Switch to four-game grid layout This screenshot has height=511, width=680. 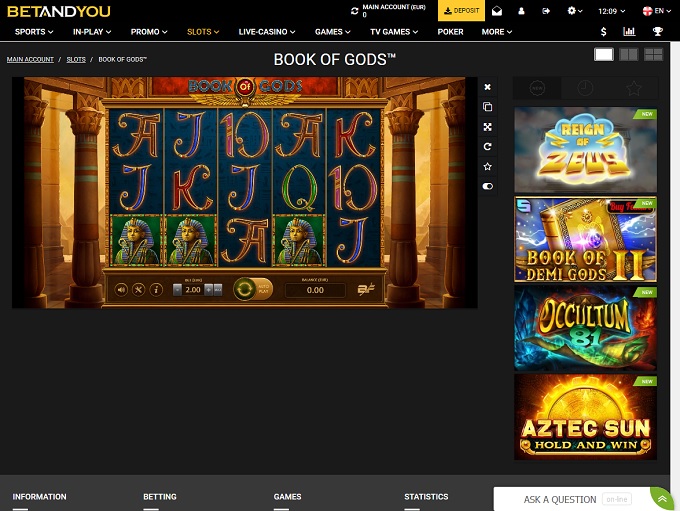click(653, 54)
